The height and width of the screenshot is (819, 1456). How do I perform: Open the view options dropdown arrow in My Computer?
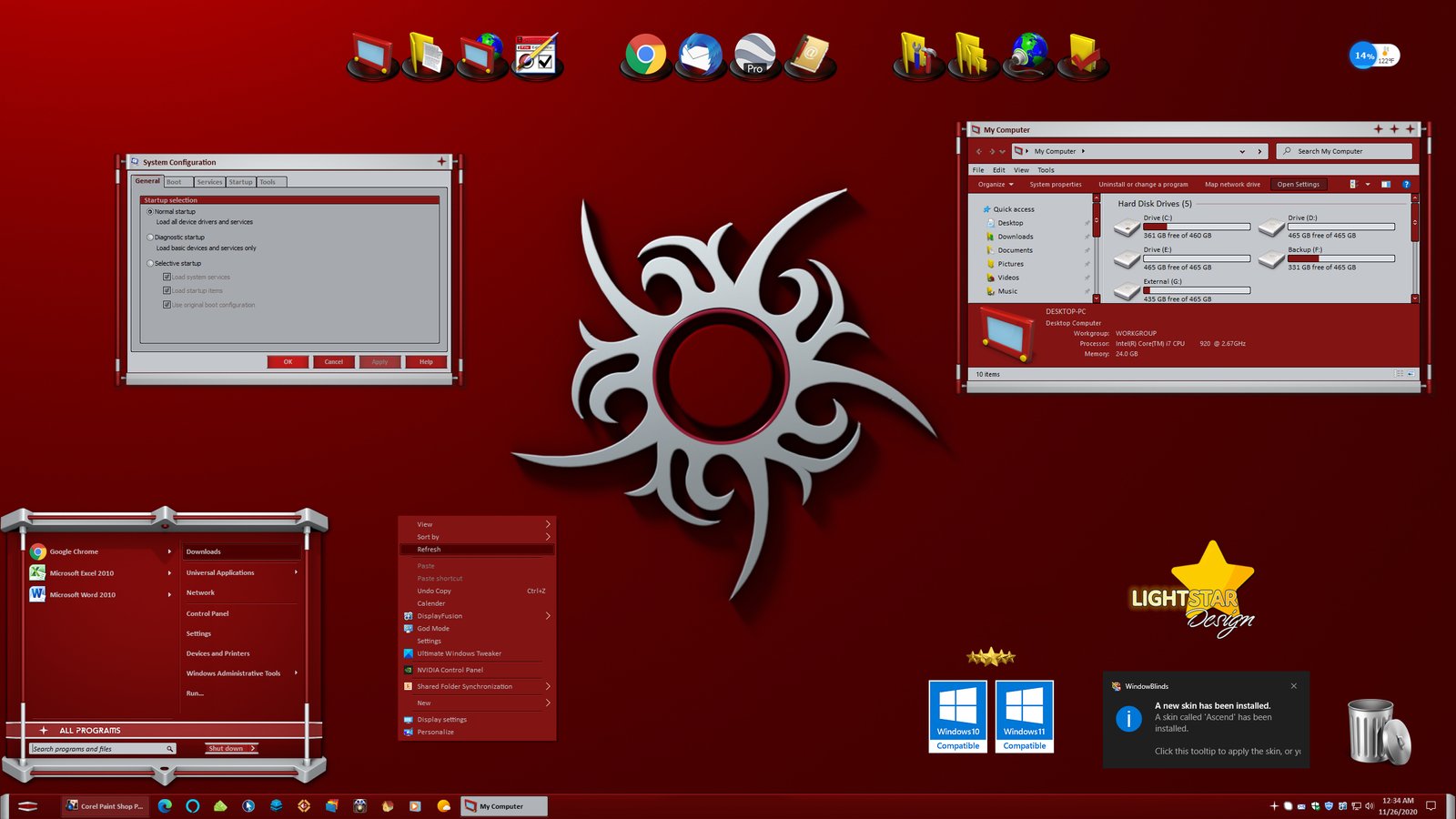(x=1368, y=184)
